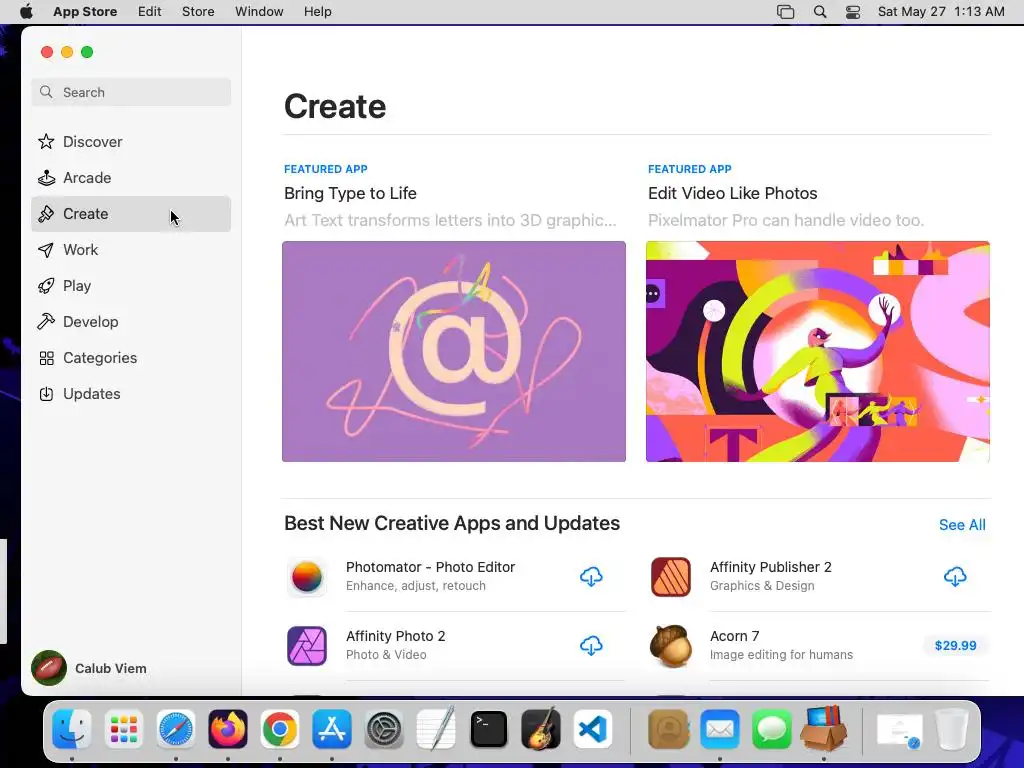Click the Search field in sidebar
Screen dimensions: 1024x768
tap(131, 92)
